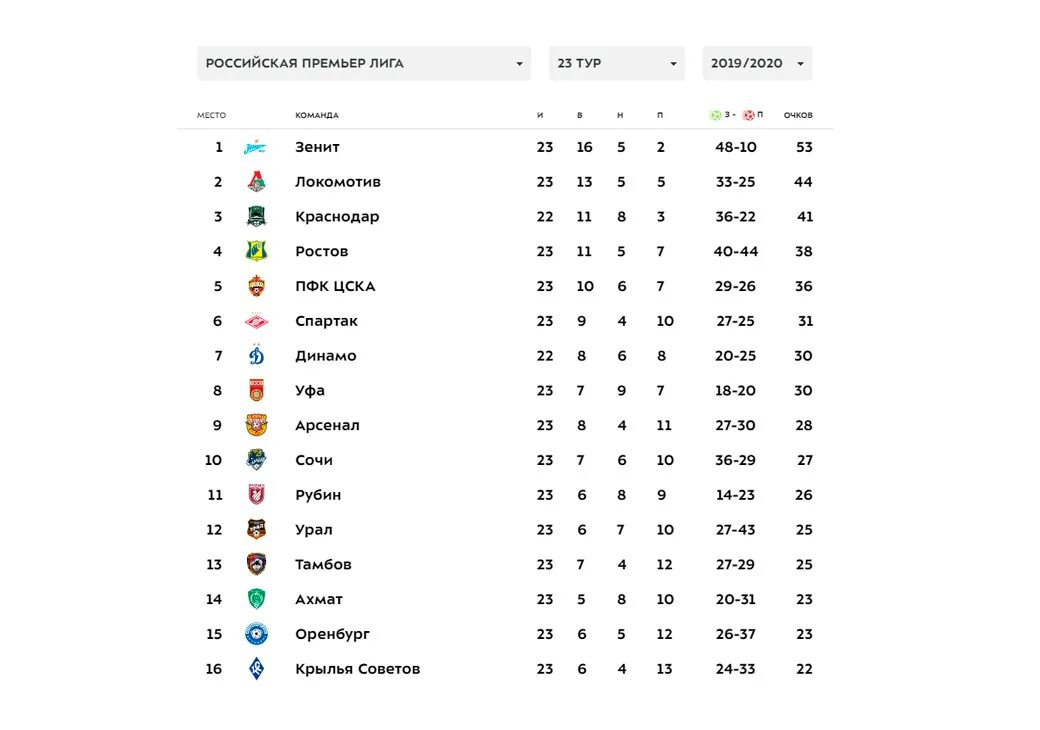The width and height of the screenshot is (1040, 730).
Task: Open the 2019/2020 season dropdown
Action: coord(757,63)
